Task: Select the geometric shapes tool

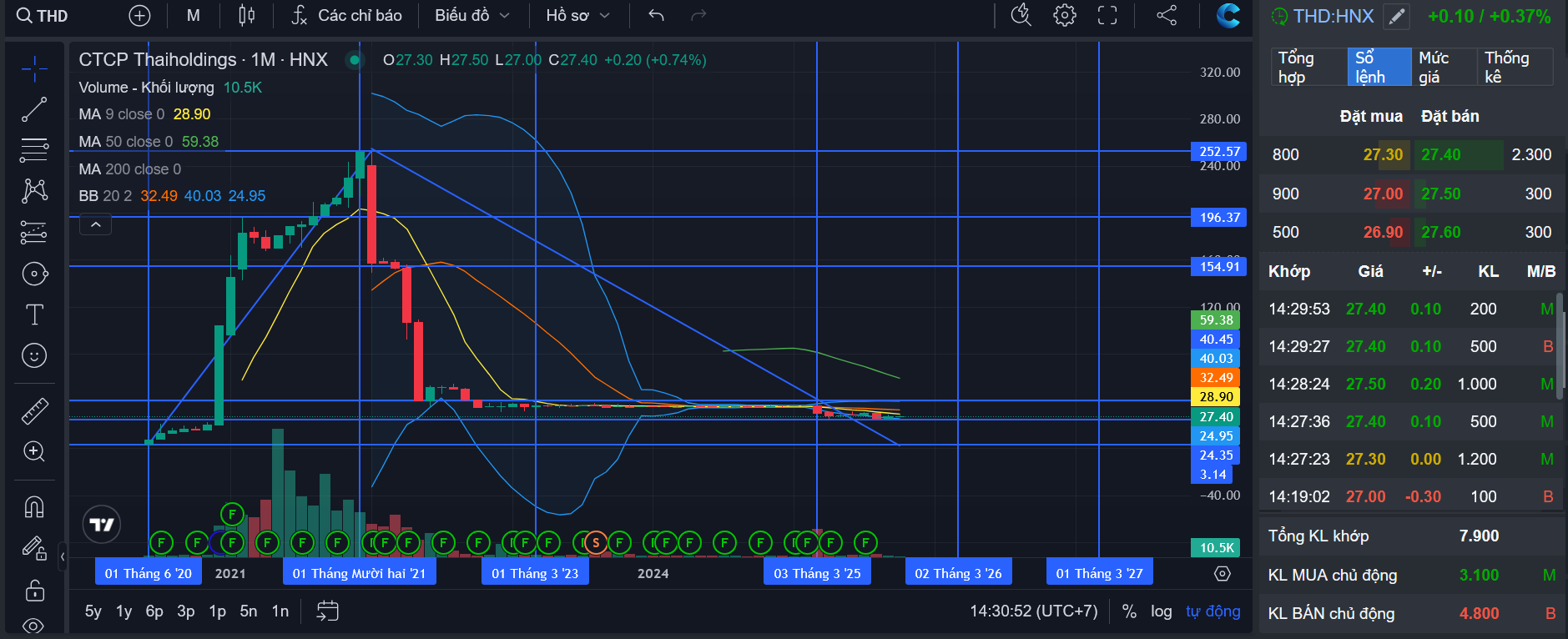Action: click(34, 274)
